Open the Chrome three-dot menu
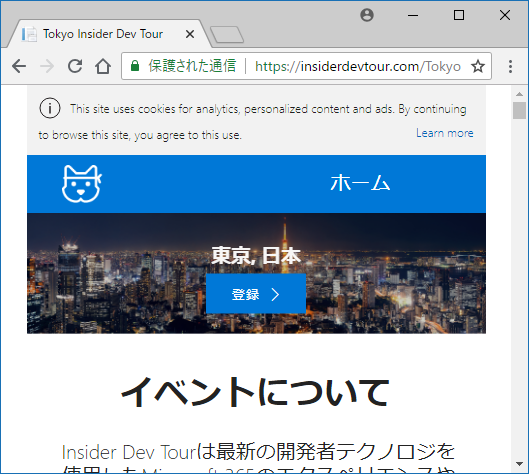Viewport: 529px width, 474px height. (510, 66)
